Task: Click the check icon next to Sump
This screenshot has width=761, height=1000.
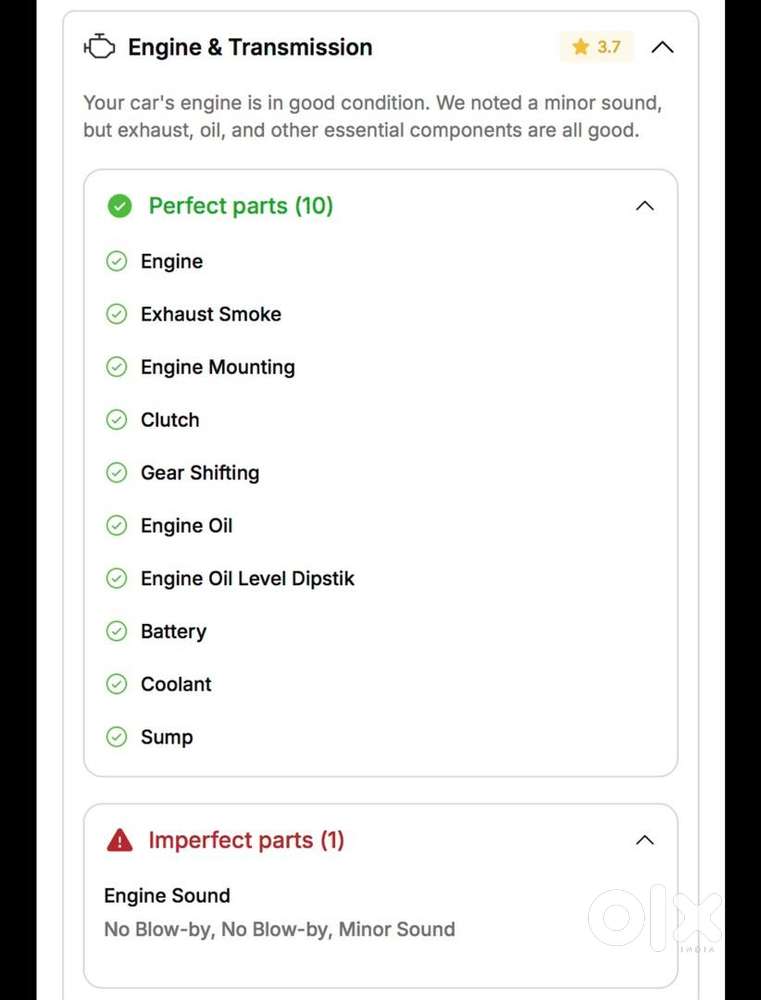Action: (x=117, y=737)
